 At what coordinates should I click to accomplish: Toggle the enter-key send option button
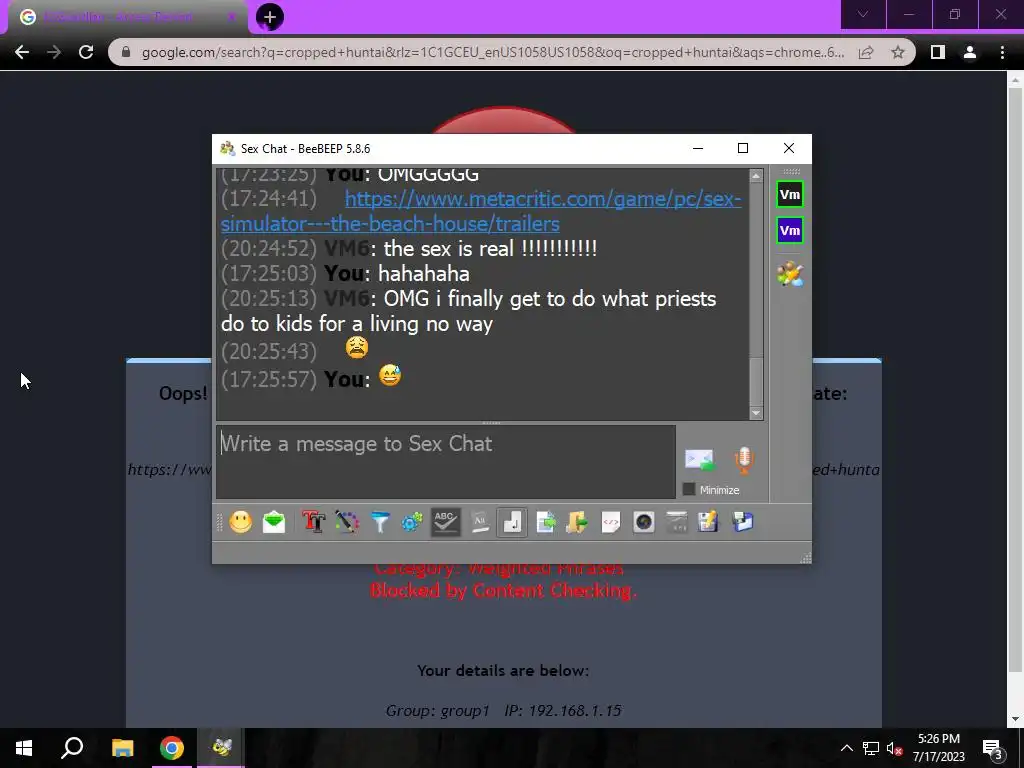click(513, 522)
